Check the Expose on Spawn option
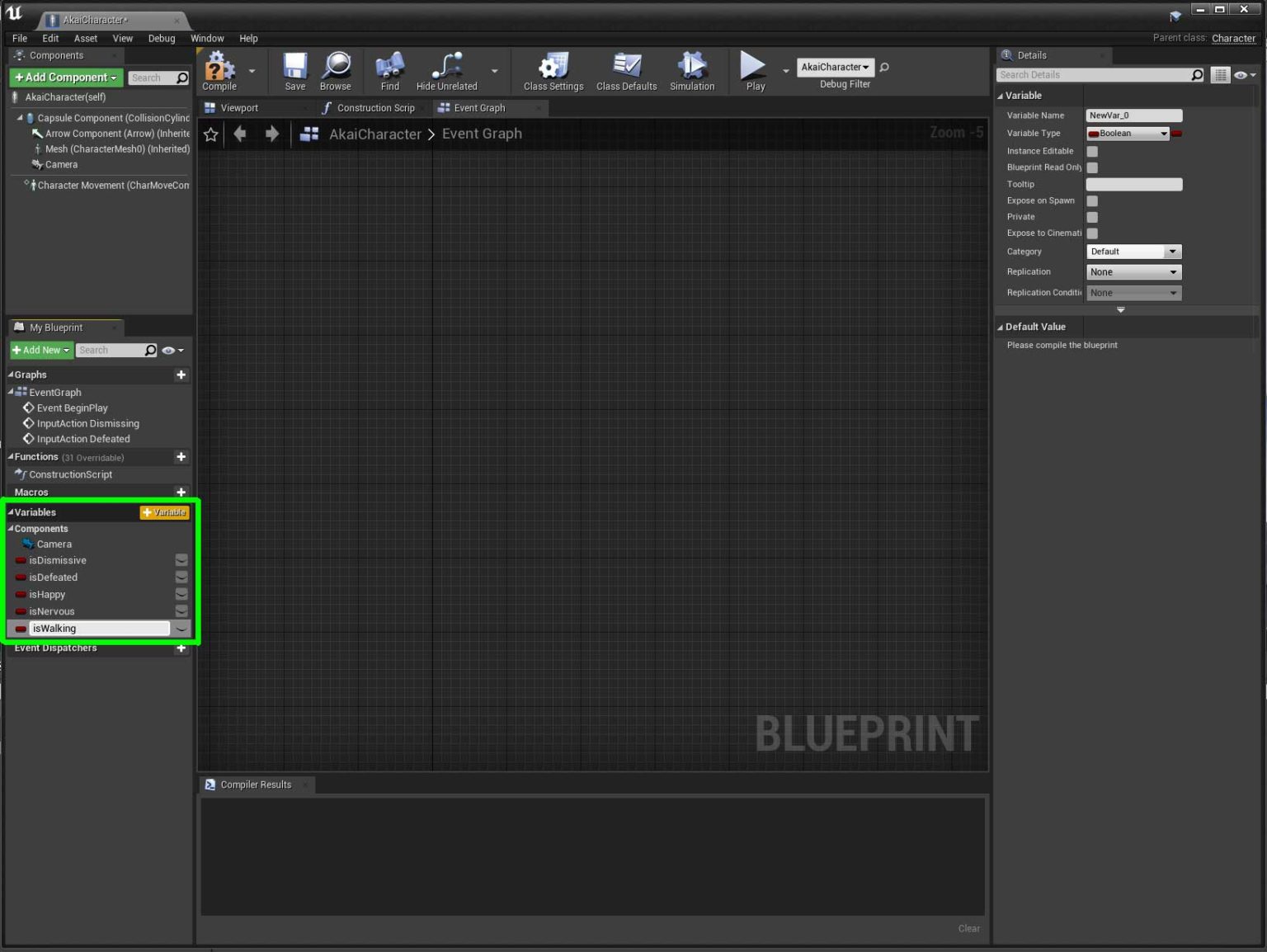The width and height of the screenshot is (1267, 952). click(1092, 200)
